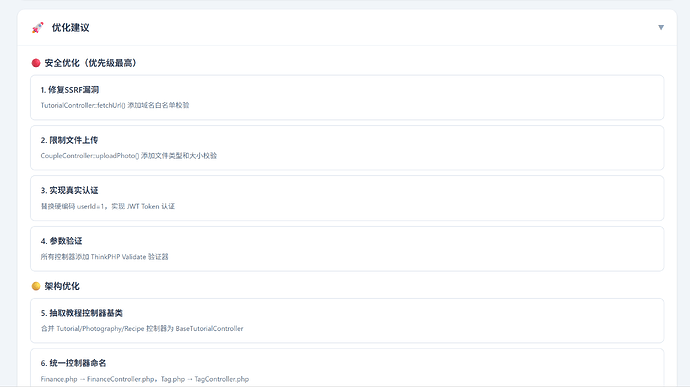Click the Finance.php → FinanceController.php description line
Screen dimensions: 690x387
tap(145, 379)
